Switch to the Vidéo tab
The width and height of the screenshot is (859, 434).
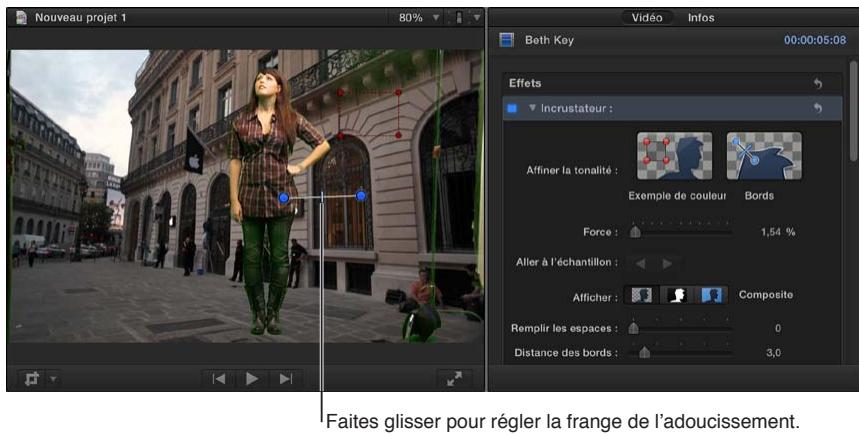pos(646,18)
